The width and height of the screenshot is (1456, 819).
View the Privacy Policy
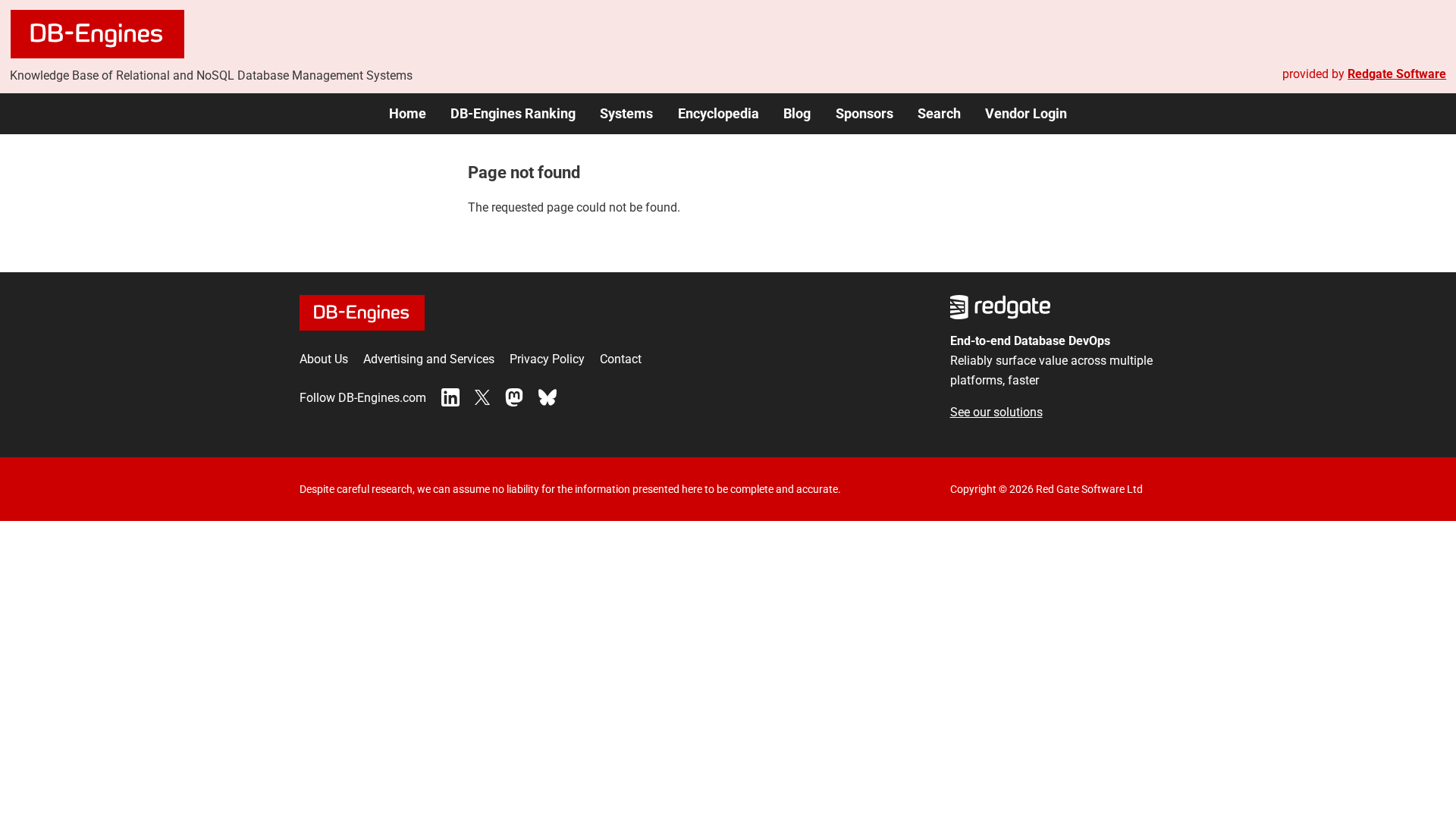[547, 359]
